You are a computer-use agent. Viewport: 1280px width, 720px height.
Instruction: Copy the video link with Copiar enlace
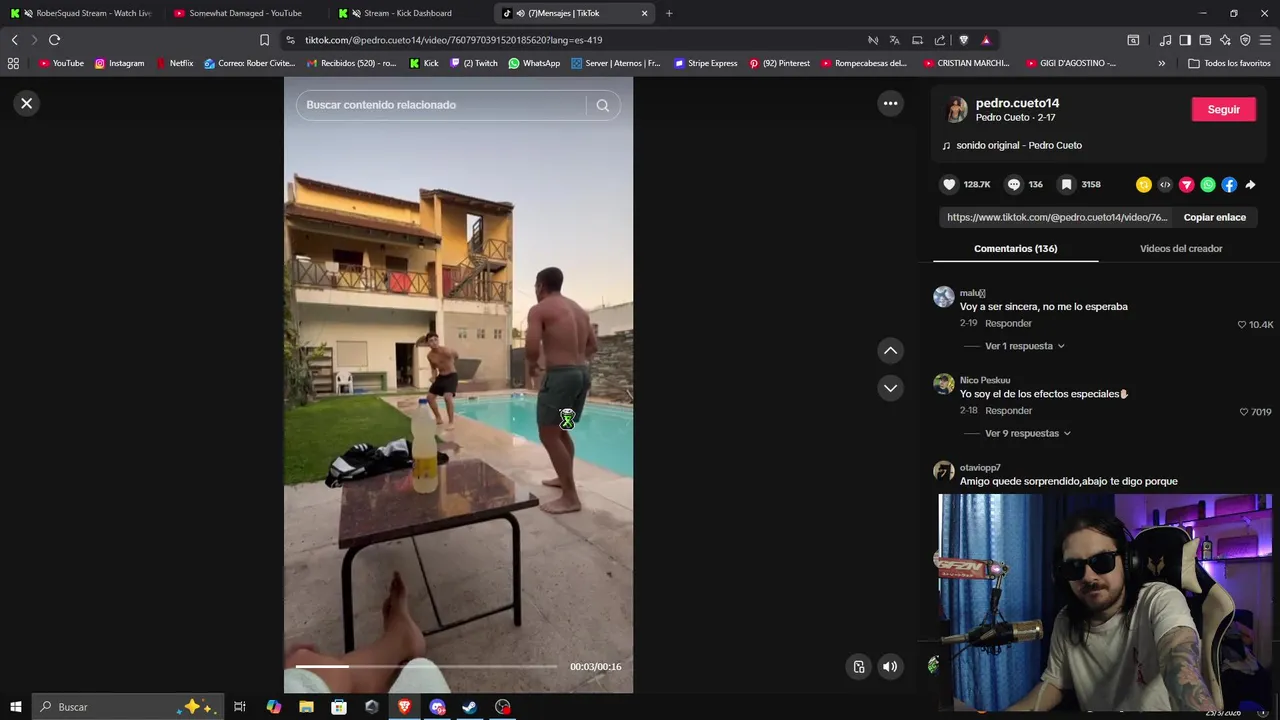pos(1215,217)
